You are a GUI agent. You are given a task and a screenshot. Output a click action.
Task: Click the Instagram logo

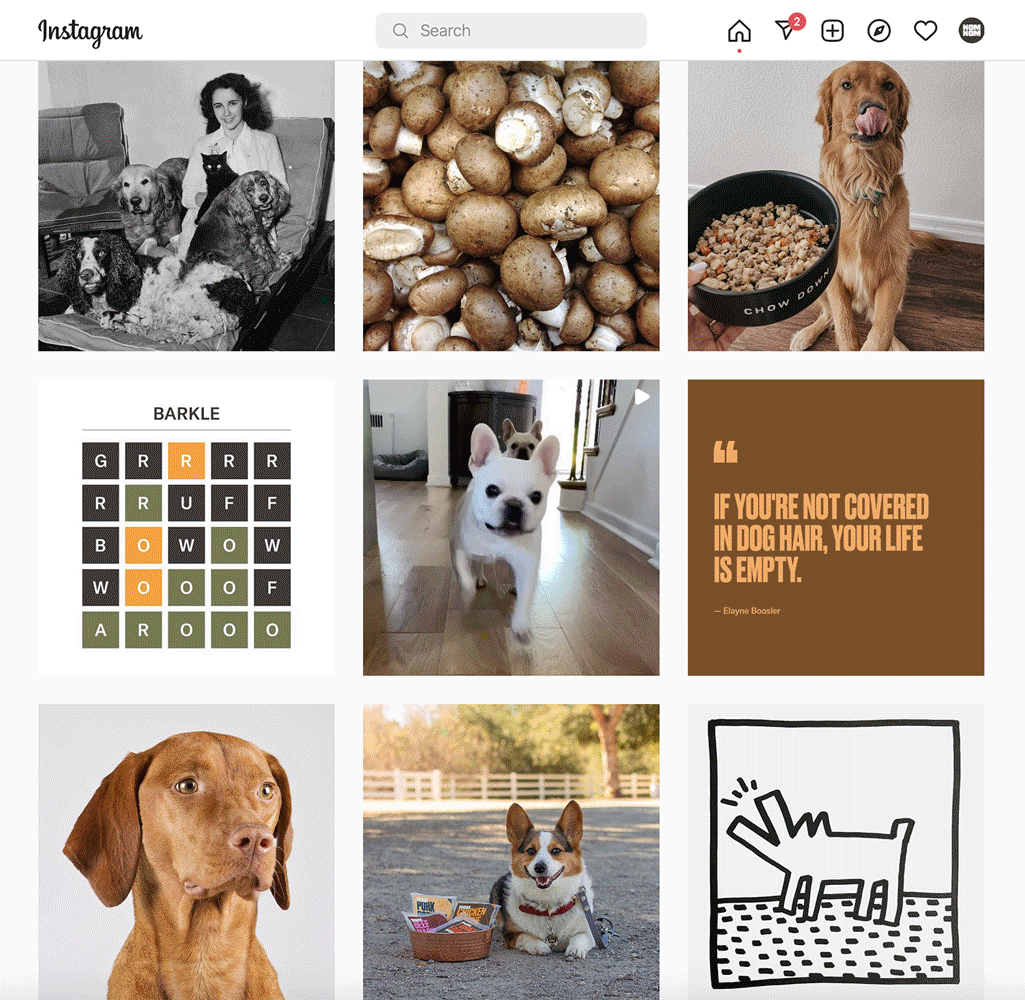coord(90,31)
